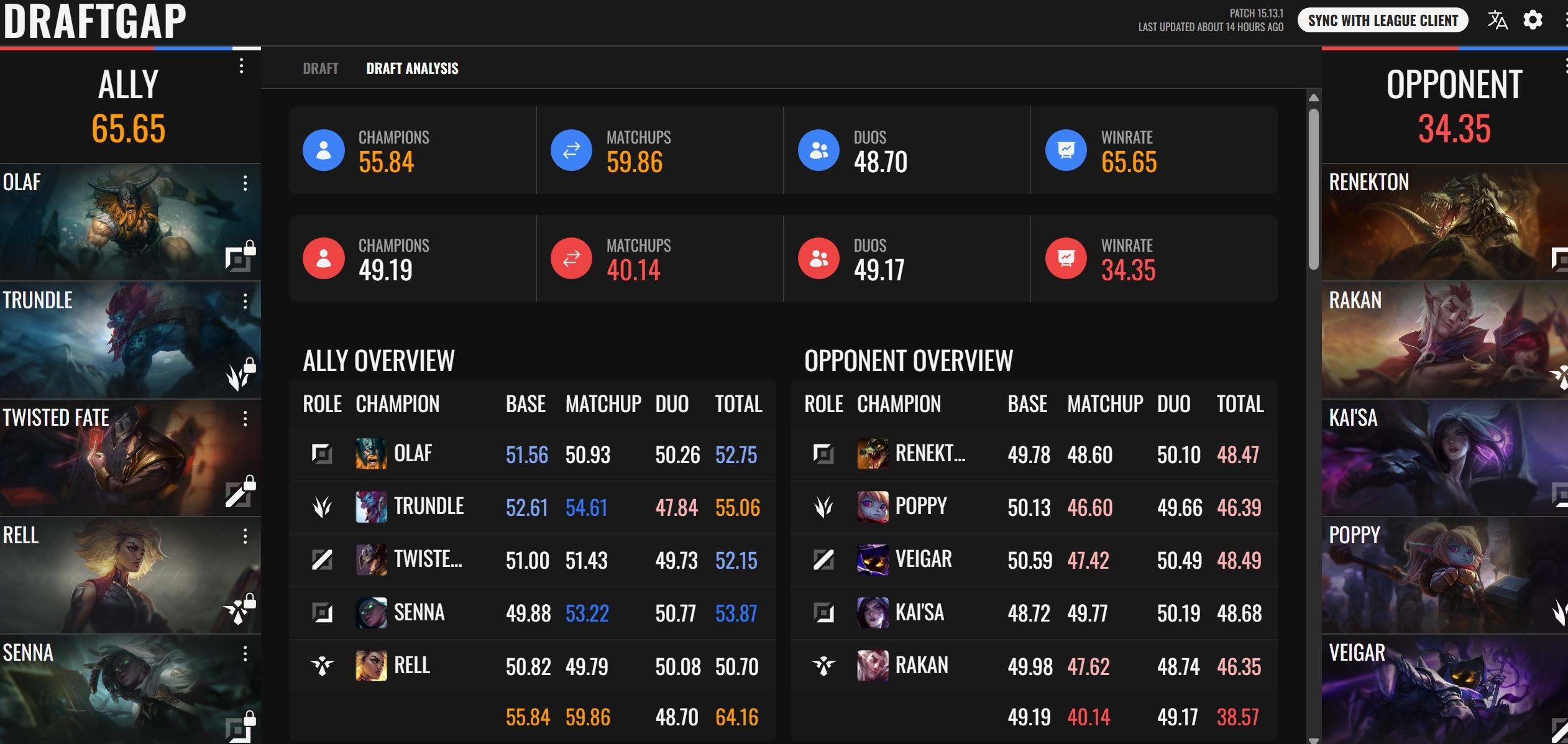Image resolution: width=1568 pixels, height=744 pixels.
Task: Open the Ally team options menu
Action: (x=241, y=66)
